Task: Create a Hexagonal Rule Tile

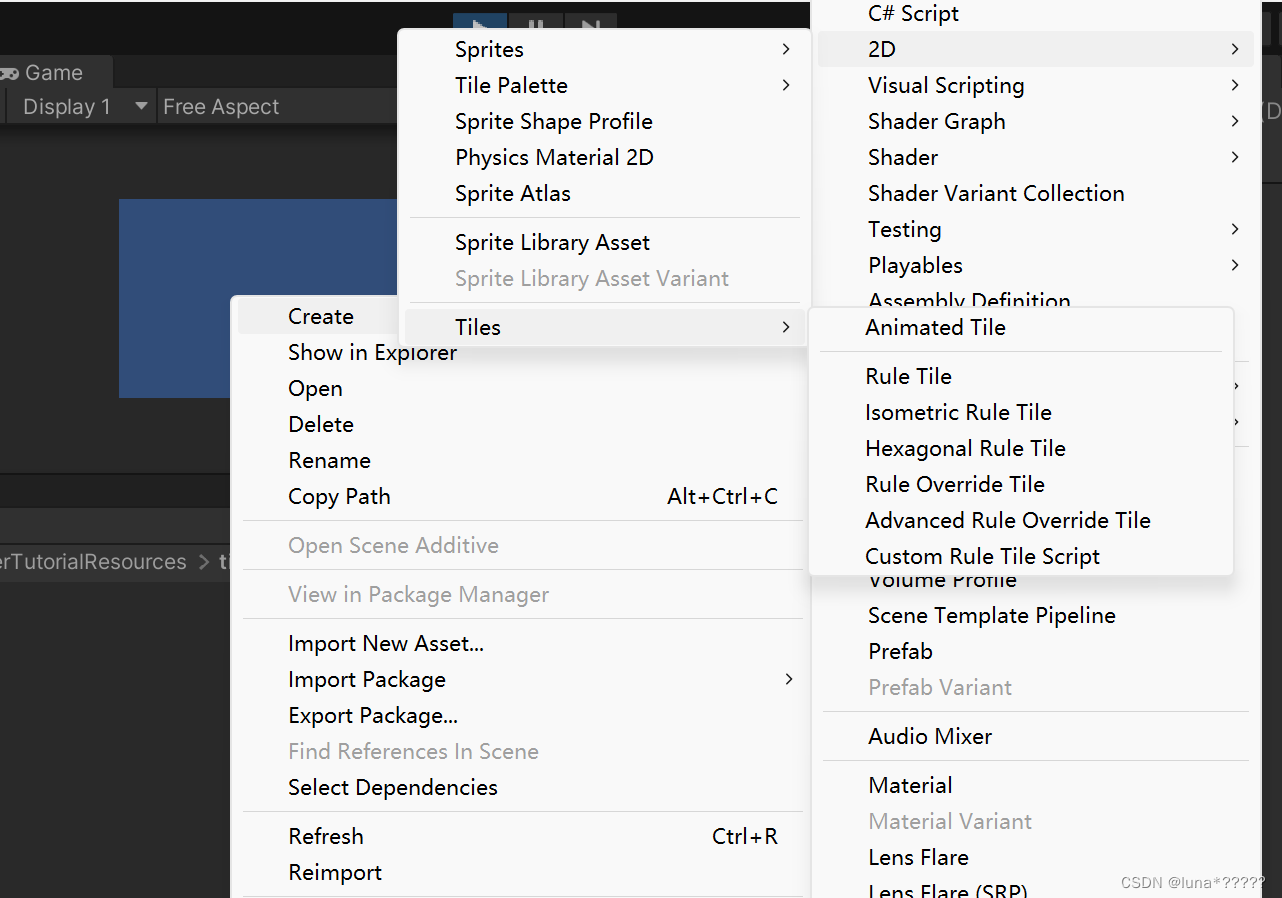Action: pyautogui.click(x=1021, y=449)
